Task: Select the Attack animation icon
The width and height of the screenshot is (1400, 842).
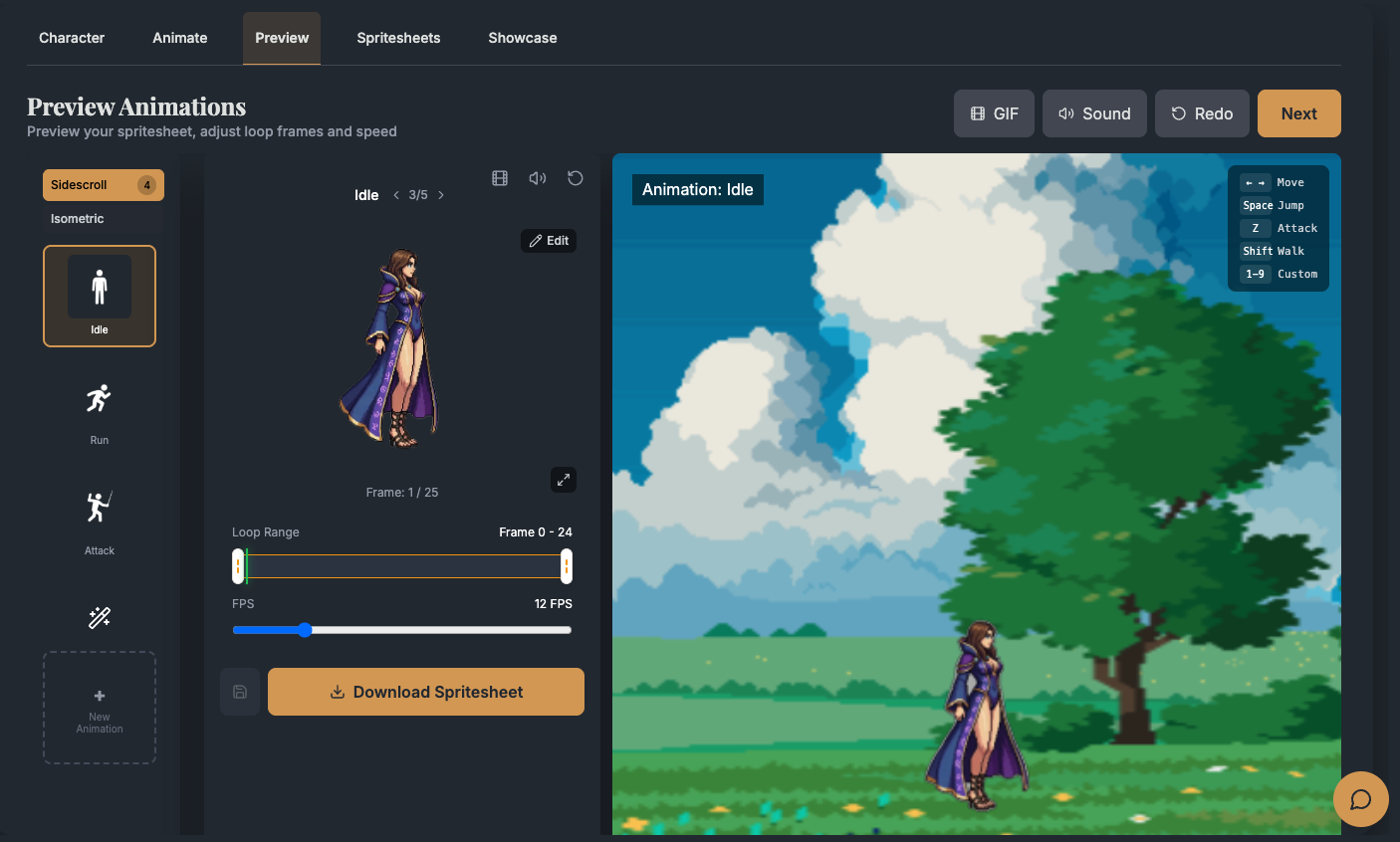Action: [x=99, y=508]
